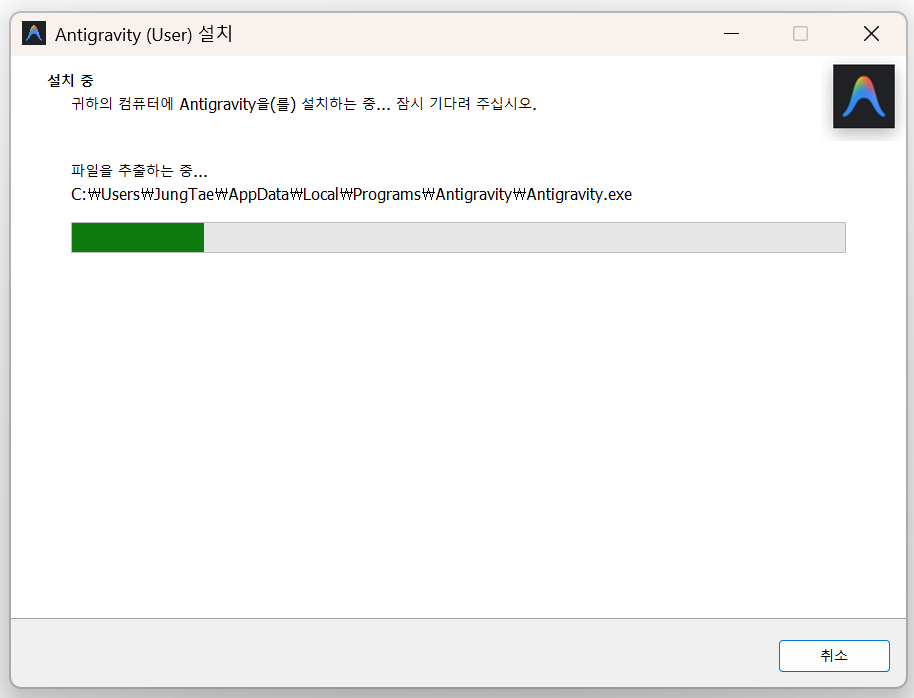Click the Antigravity icon in the title bar
914x698 pixels.
coord(34,34)
